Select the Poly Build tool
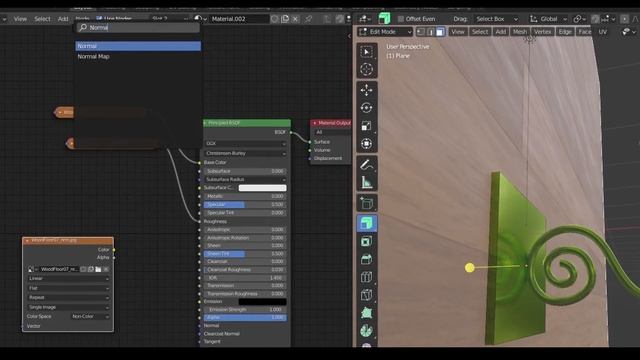 coord(367,313)
